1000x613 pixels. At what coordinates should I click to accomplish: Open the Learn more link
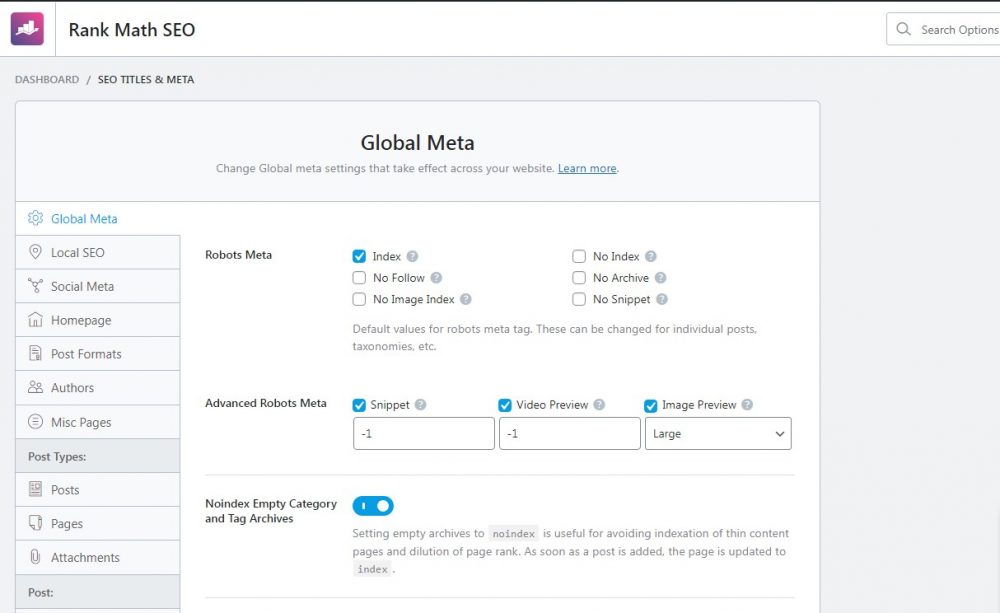pos(587,168)
